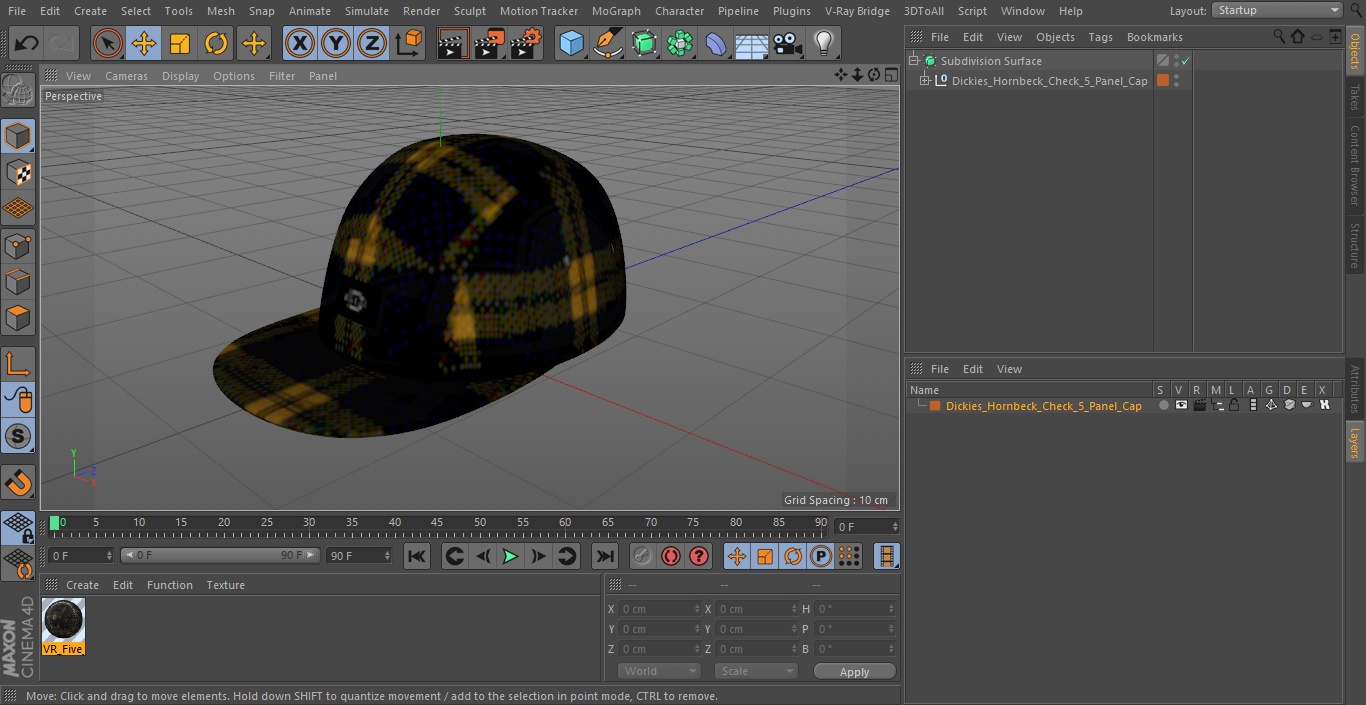Switch to Edges mode

point(18,283)
